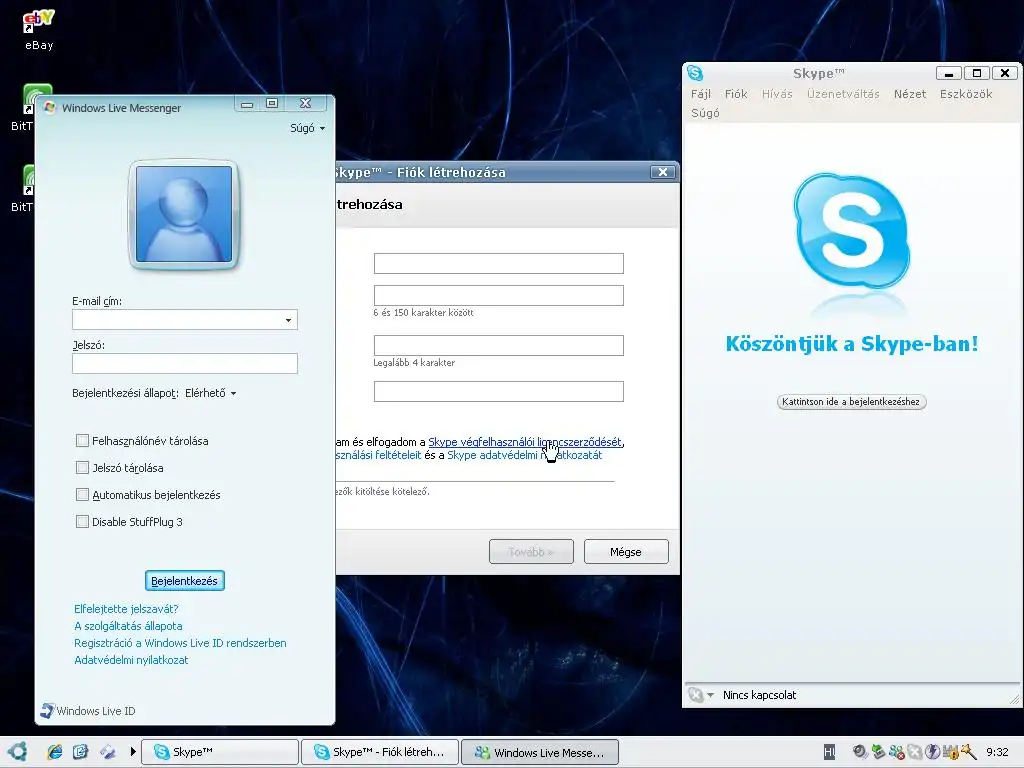Screen dimensions: 1024x768
Task: Tick the Felhasználónév tárolása checkbox
Action: click(82, 441)
